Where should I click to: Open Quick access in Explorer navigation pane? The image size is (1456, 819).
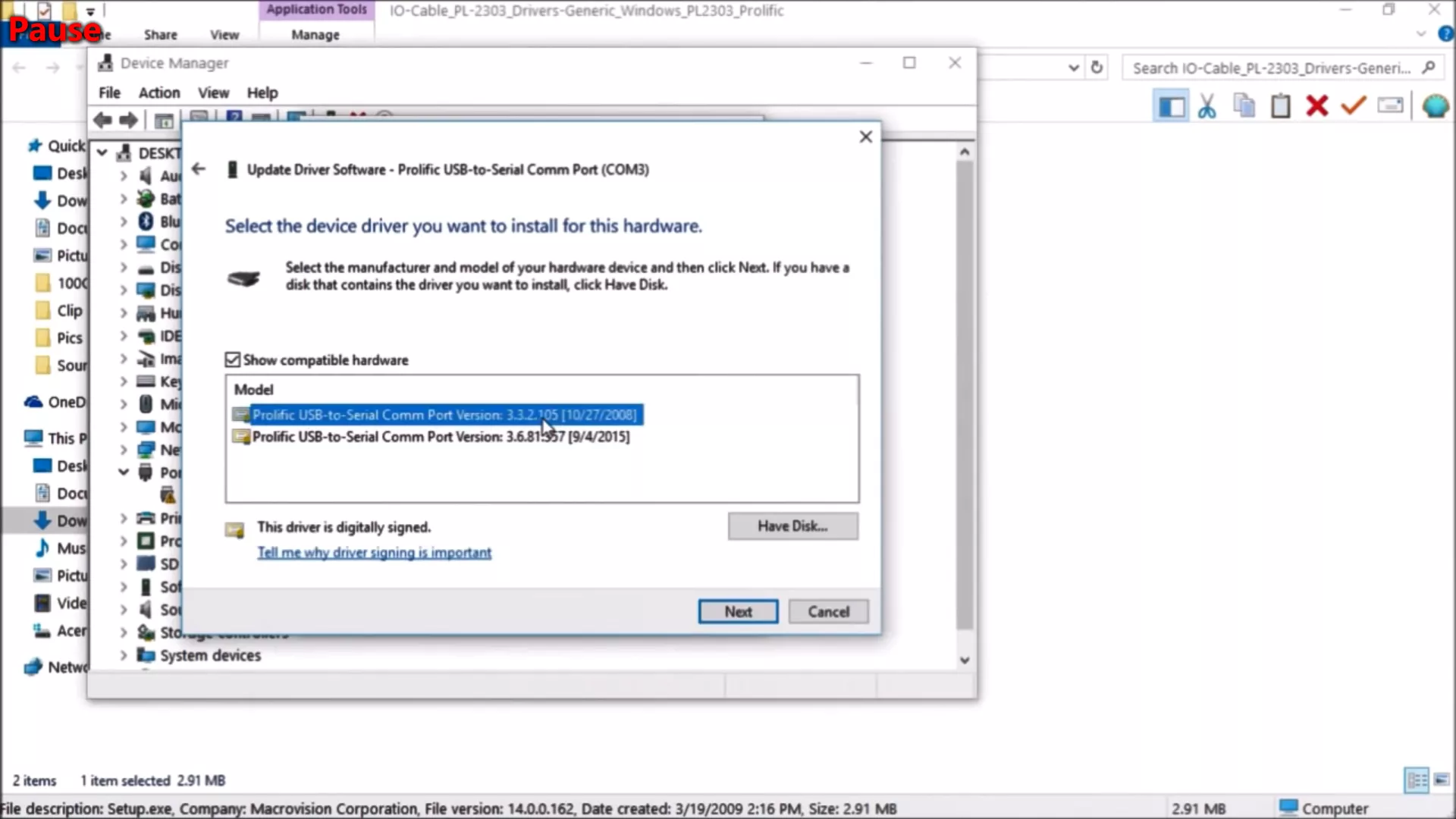58,146
